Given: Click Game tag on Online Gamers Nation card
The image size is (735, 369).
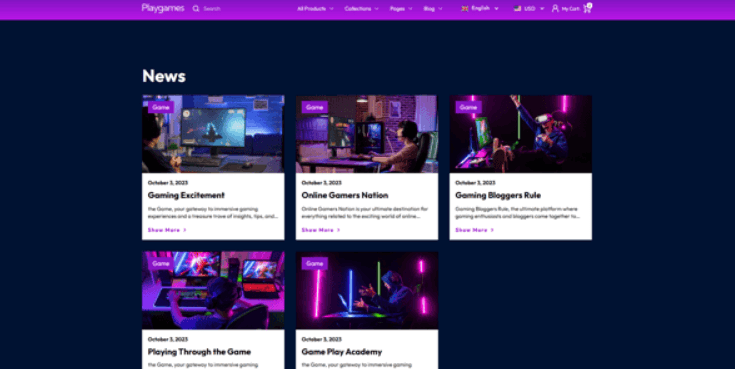Looking at the screenshot, I should 315,107.
